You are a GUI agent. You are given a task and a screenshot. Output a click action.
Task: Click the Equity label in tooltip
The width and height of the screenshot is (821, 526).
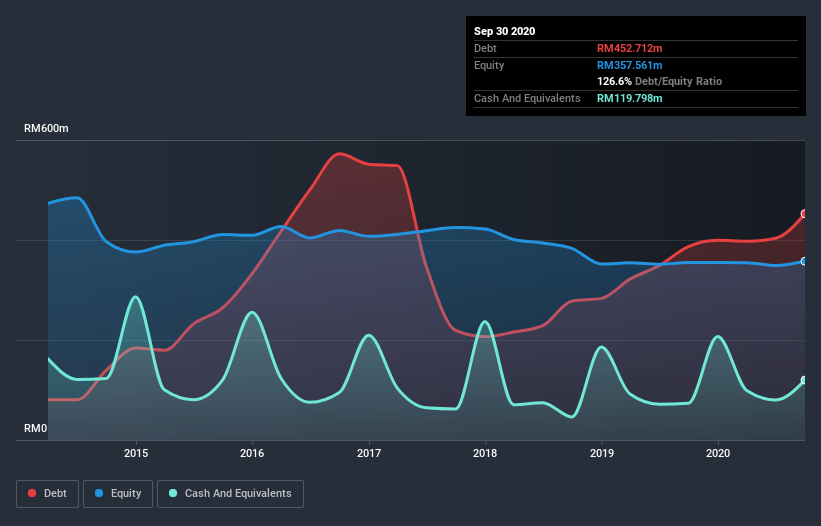[489, 65]
